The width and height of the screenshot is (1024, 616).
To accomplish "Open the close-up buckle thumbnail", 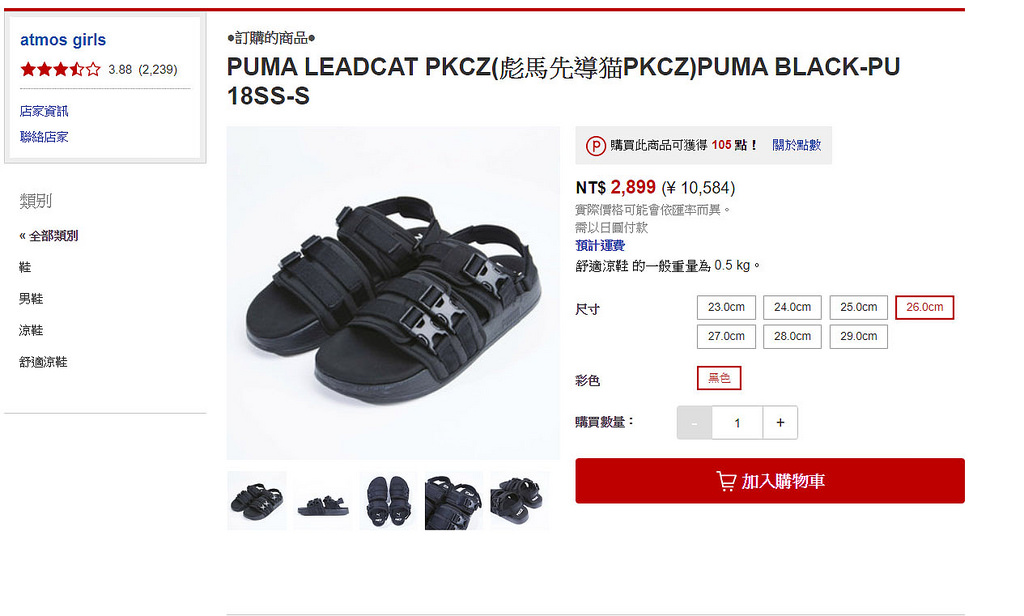I will [x=454, y=500].
